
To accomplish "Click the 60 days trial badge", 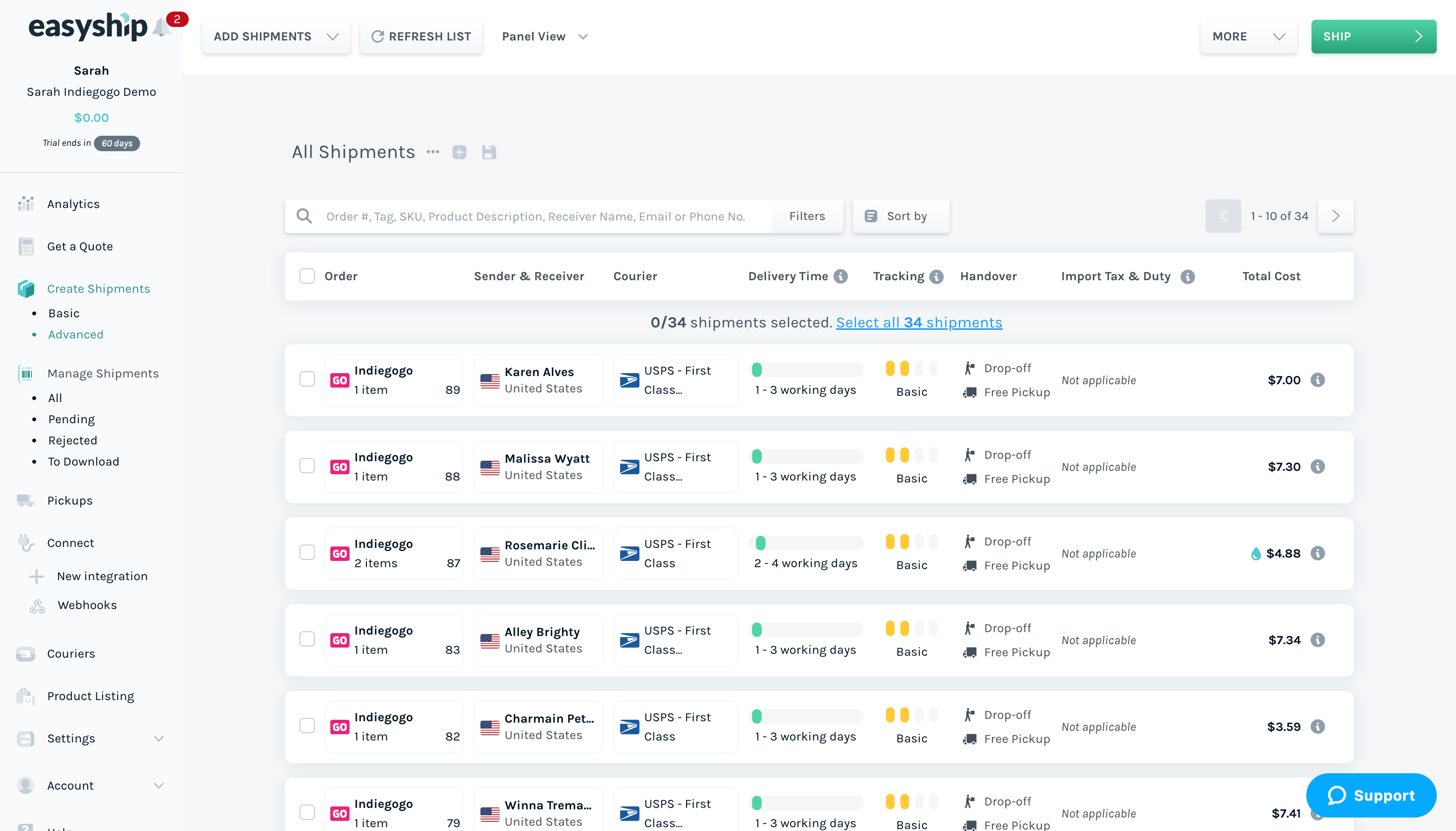I will click(117, 143).
